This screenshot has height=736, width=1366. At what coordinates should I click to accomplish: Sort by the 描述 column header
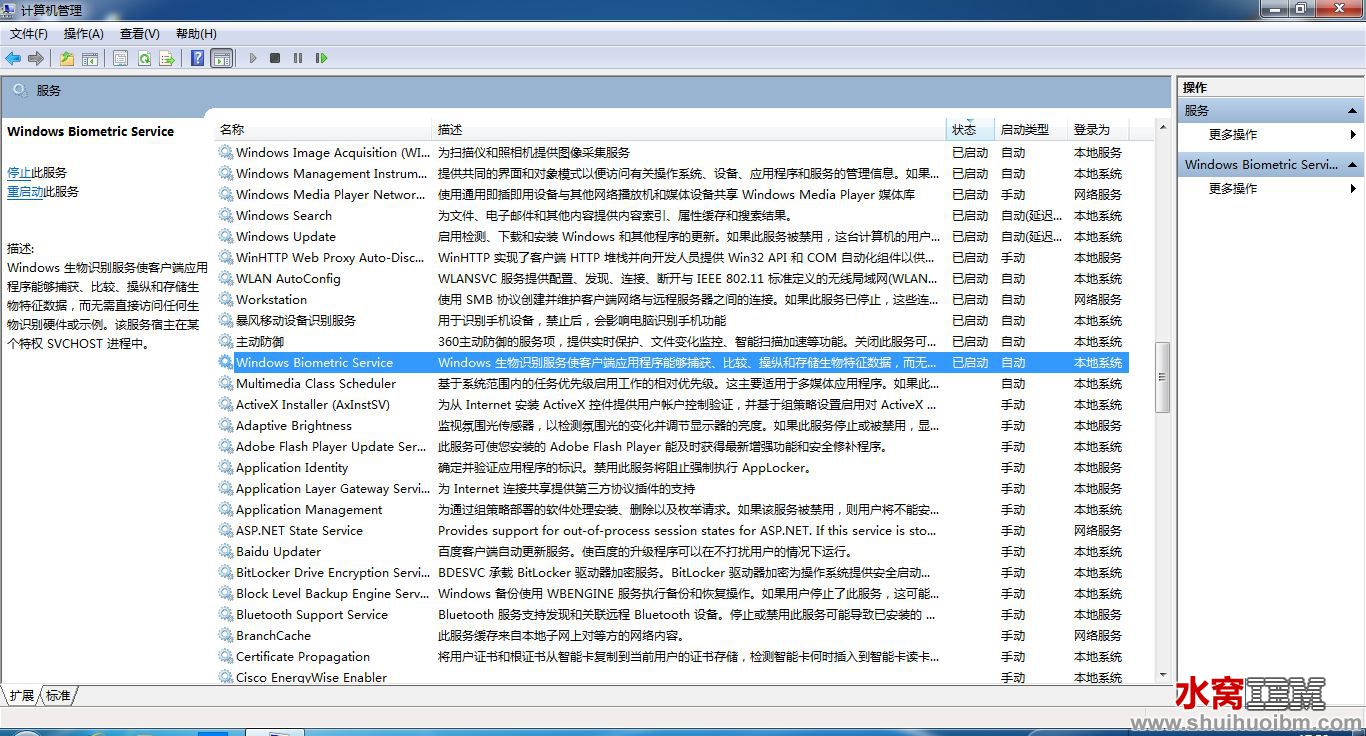(690, 130)
